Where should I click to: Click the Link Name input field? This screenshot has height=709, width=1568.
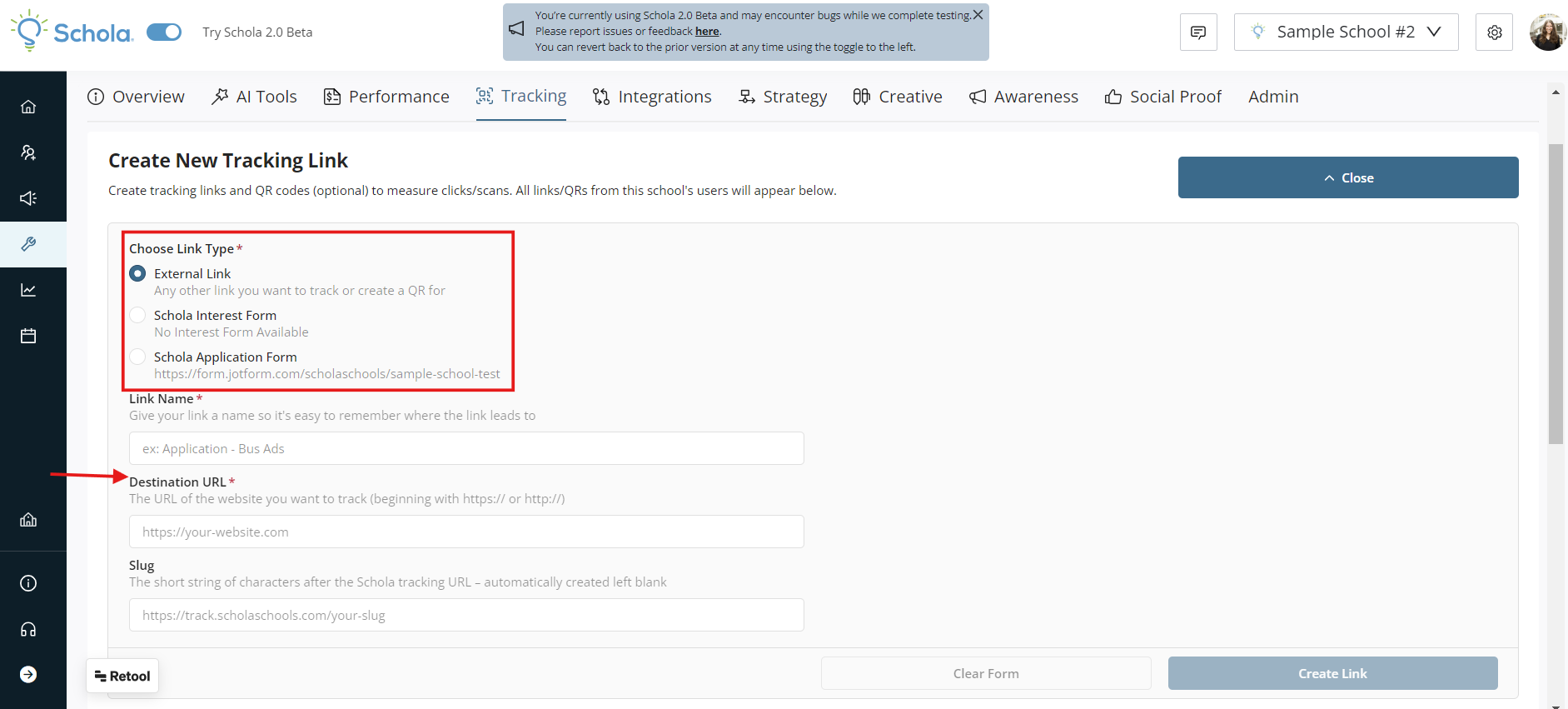pyautogui.click(x=466, y=448)
